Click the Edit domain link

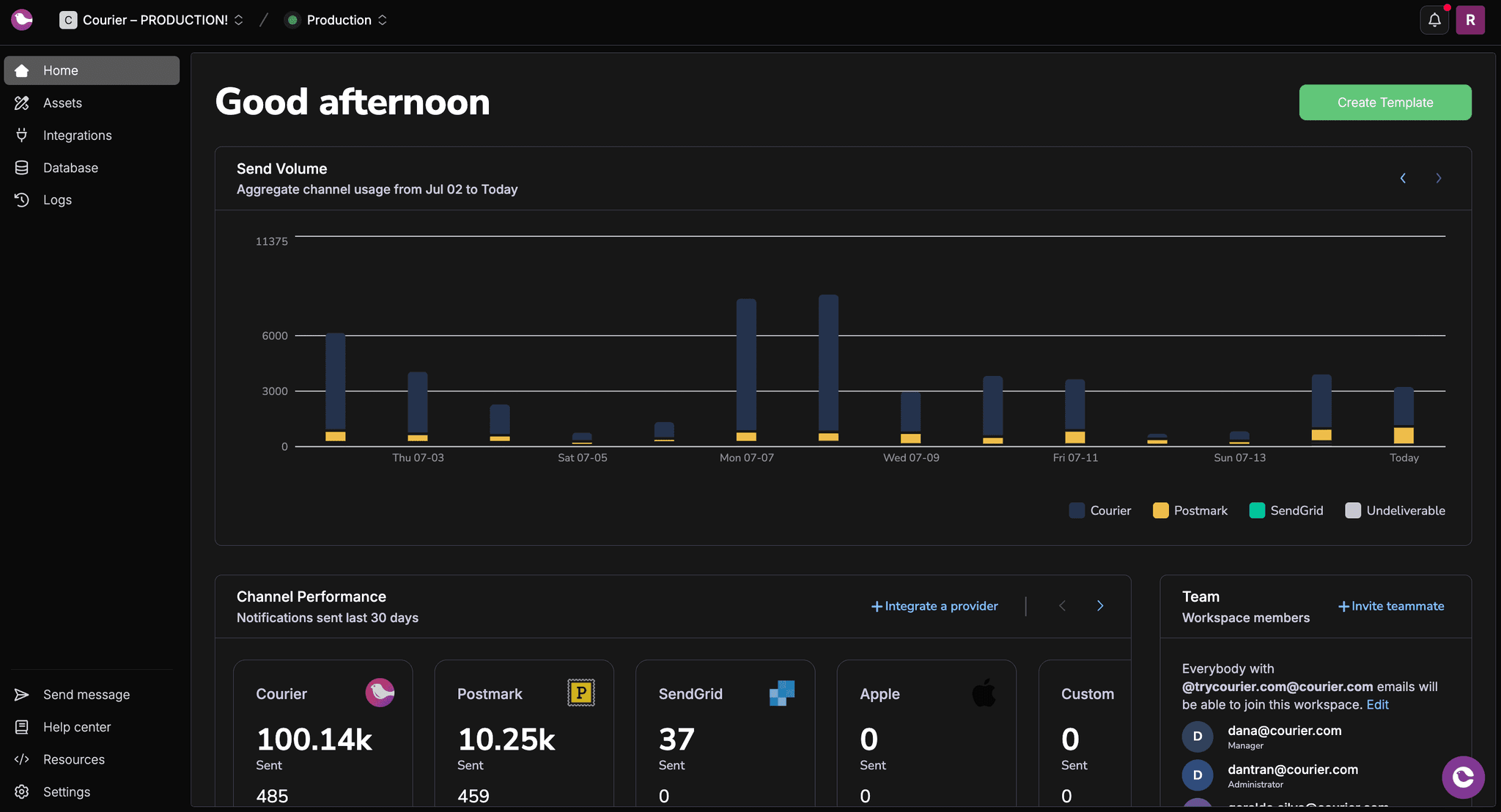coord(1377,705)
